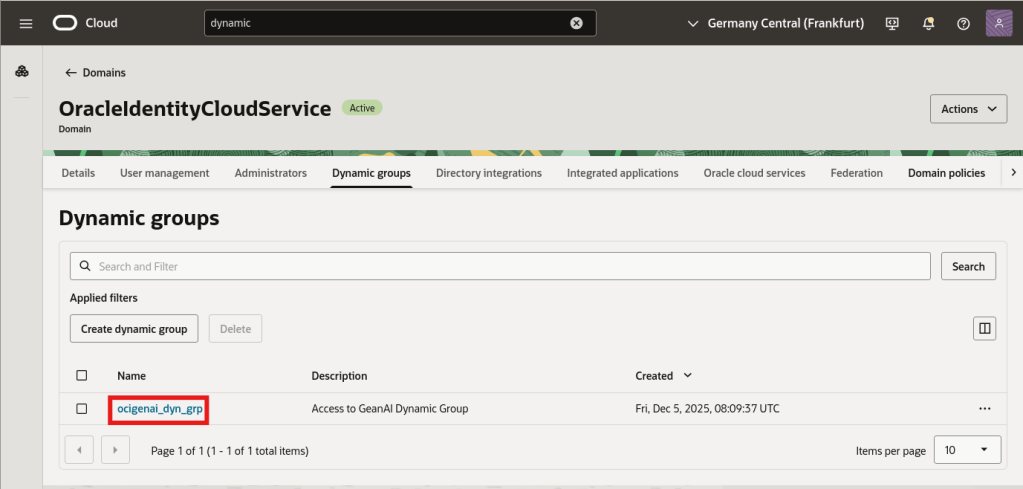The width and height of the screenshot is (1023, 489).
Task: Open the column layout settings icon
Action: click(984, 328)
